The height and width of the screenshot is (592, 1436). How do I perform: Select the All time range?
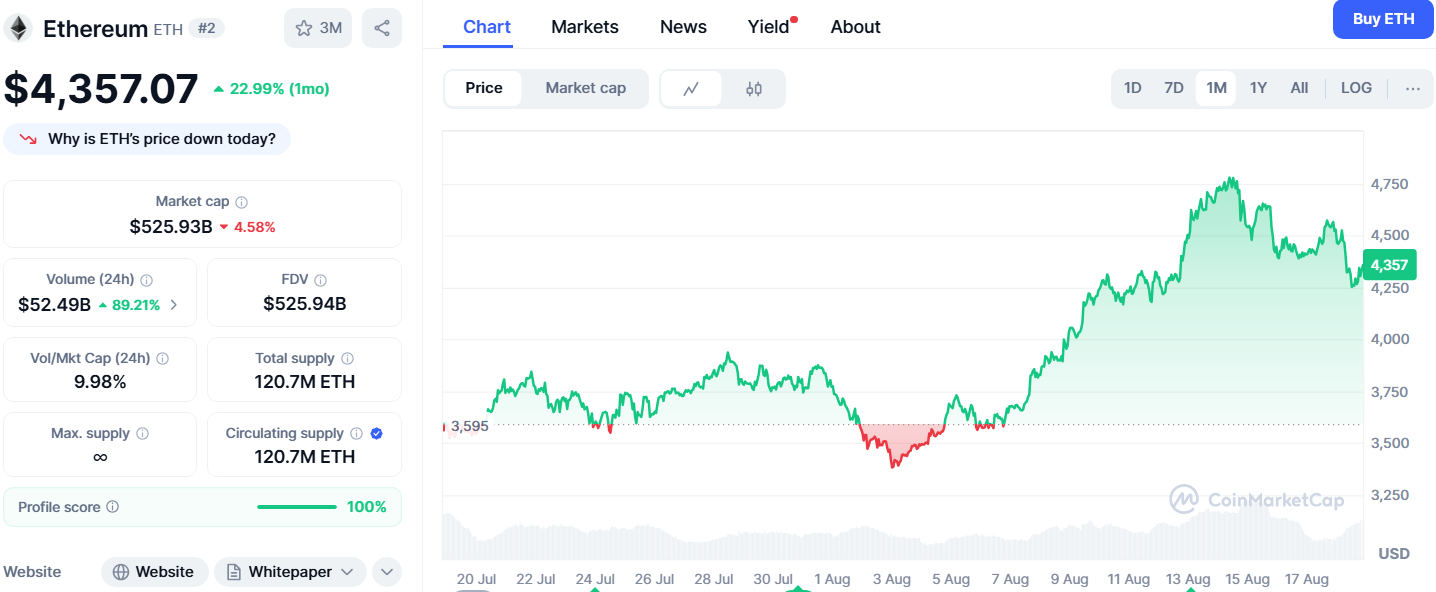pos(1299,88)
